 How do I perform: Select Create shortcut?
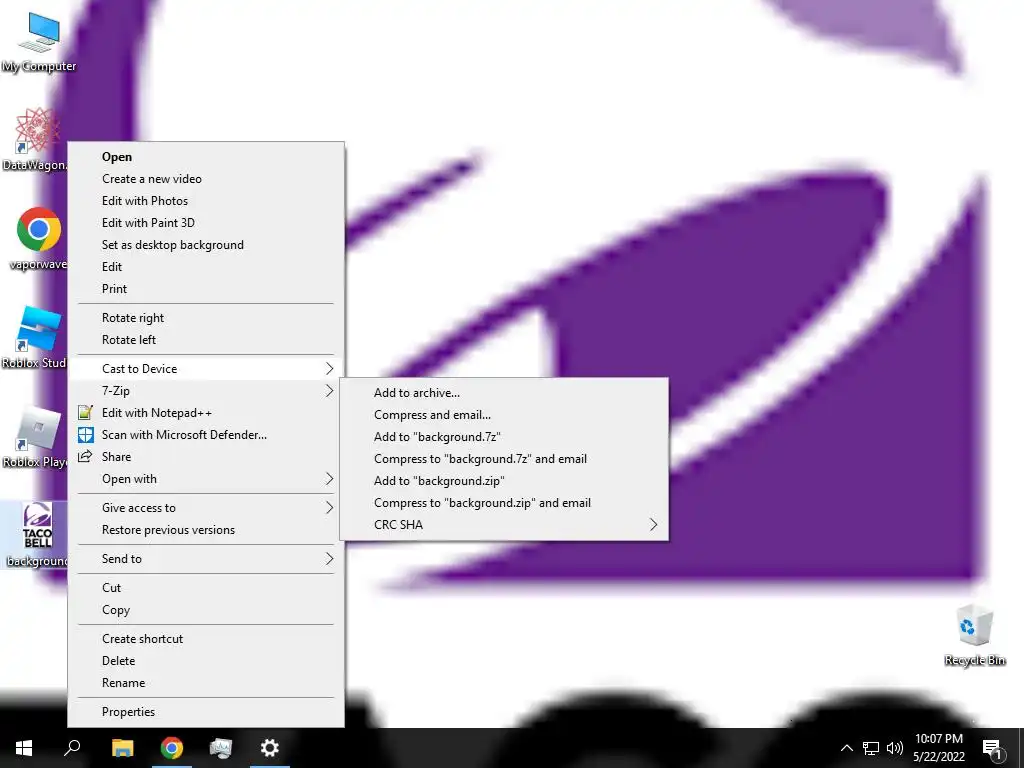tap(206, 639)
